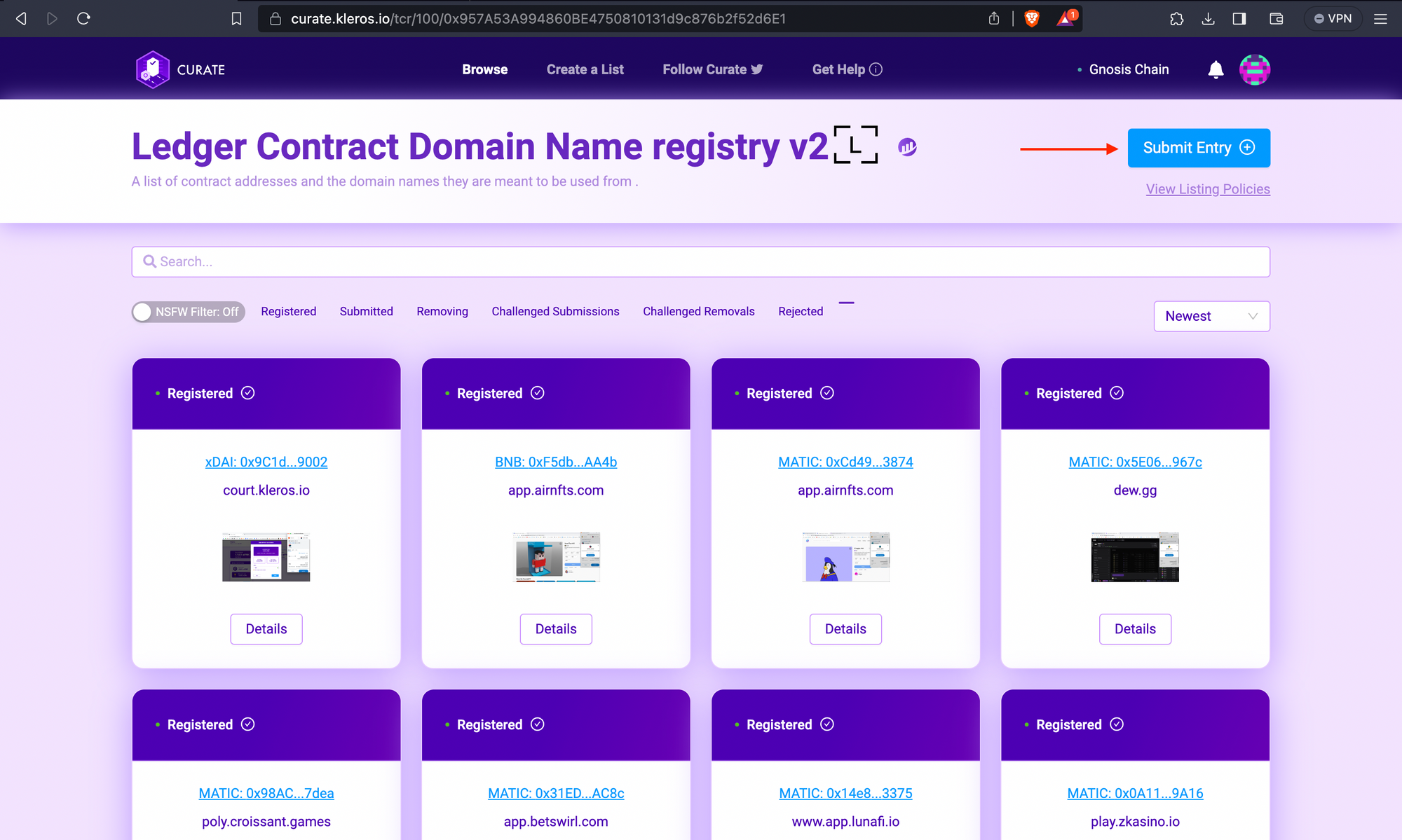Click the court.kleros.io screenshot thumbnail
Image resolution: width=1402 pixels, height=840 pixels.
pos(266,557)
